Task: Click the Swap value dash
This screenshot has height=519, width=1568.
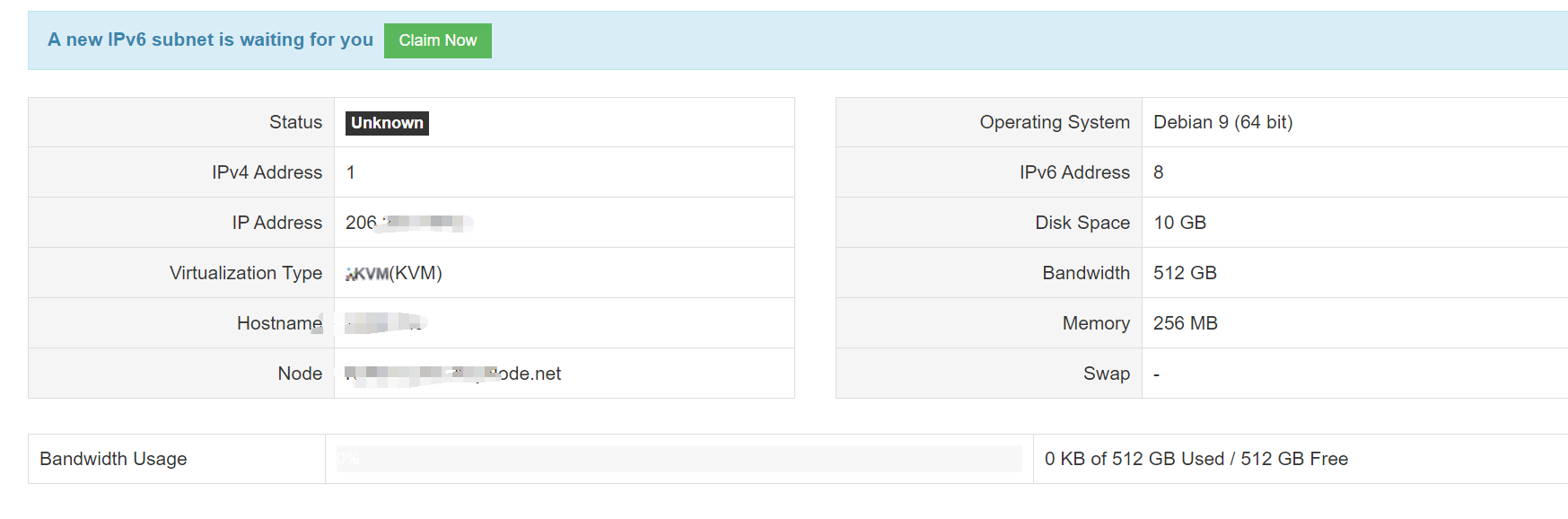Action: (x=1156, y=374)
